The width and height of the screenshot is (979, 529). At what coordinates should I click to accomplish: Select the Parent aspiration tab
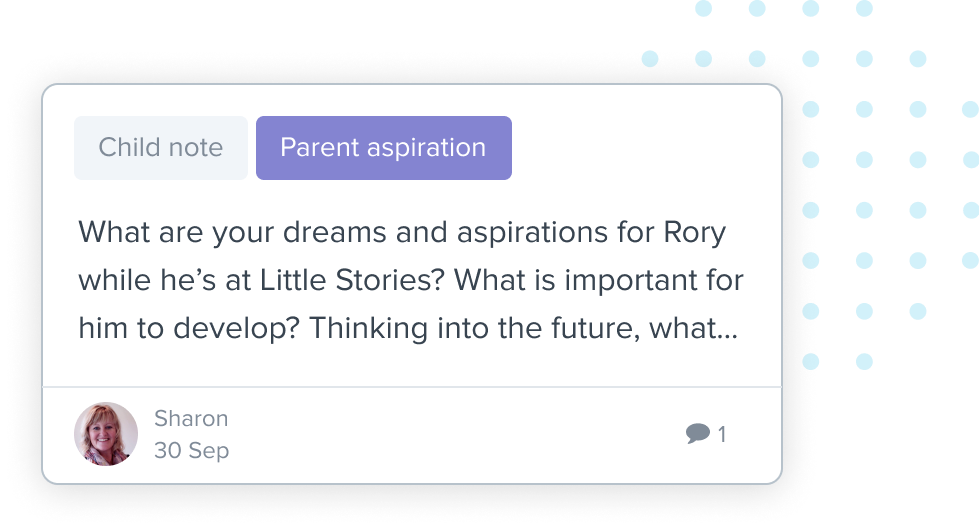[x=383, y=148]
